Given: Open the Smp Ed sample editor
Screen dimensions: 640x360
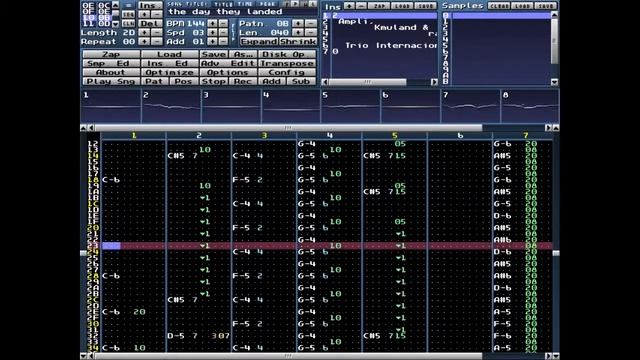Looking at the screenshot, I should pyautogui.click(x=111, y=63).
